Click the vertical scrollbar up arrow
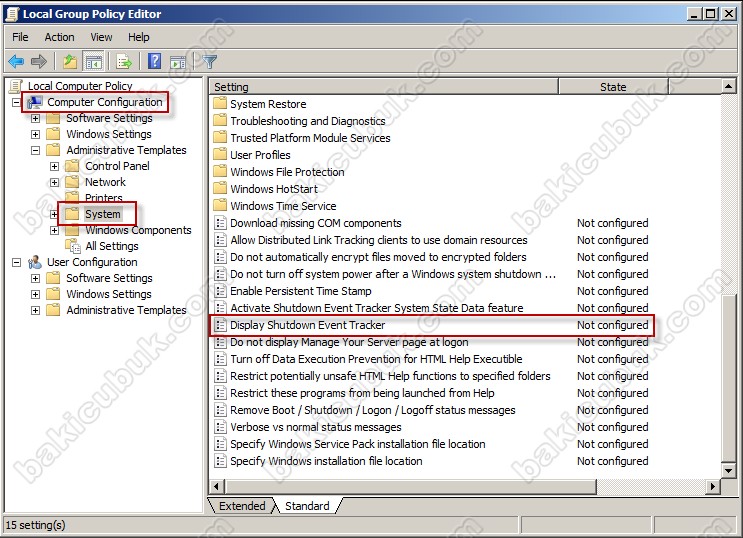Viewport: 743px width, 538px height. pos(728,87)
